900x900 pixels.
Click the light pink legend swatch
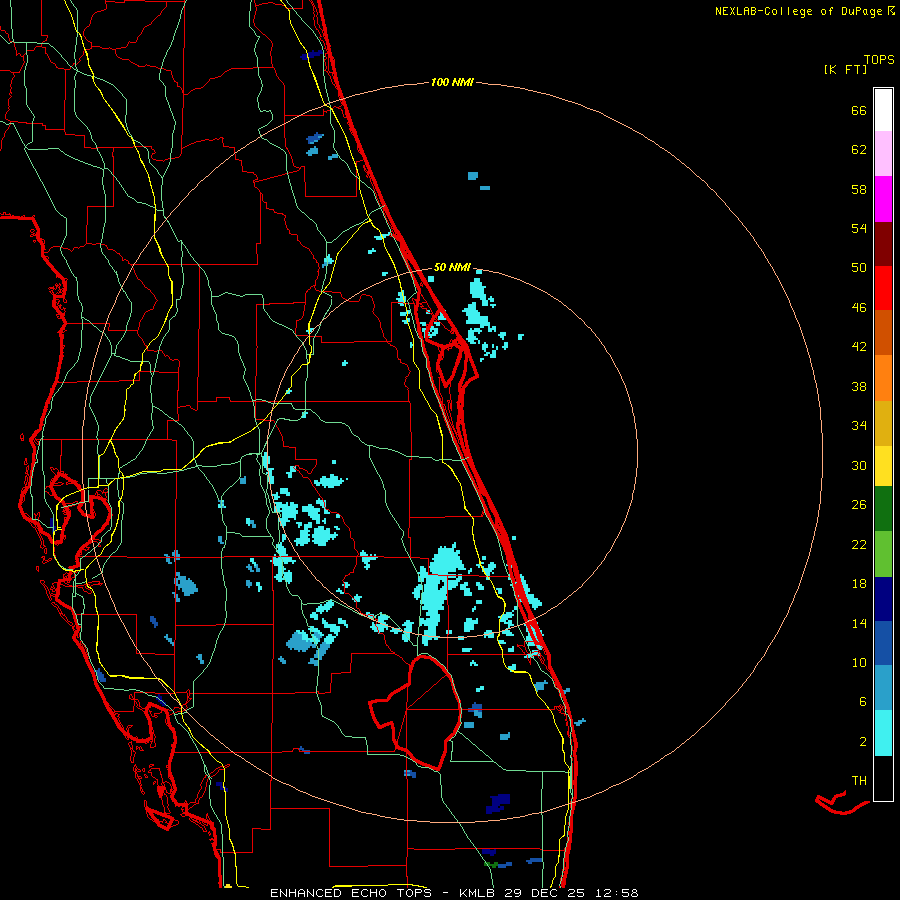pos(883,154)
